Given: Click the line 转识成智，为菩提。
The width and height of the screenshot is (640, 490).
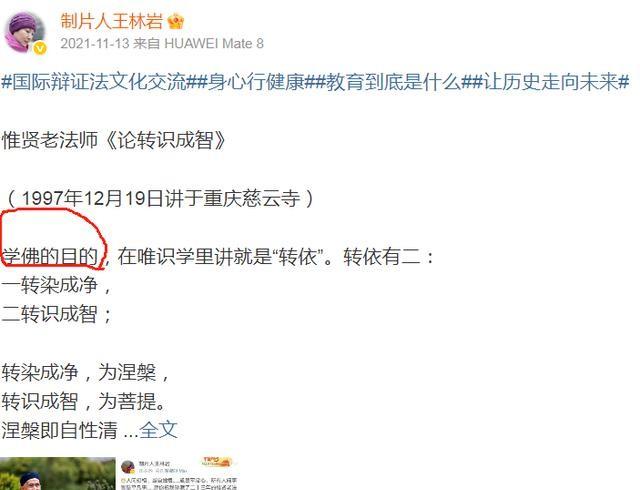Looking at the screenshot, I should 84,401.
